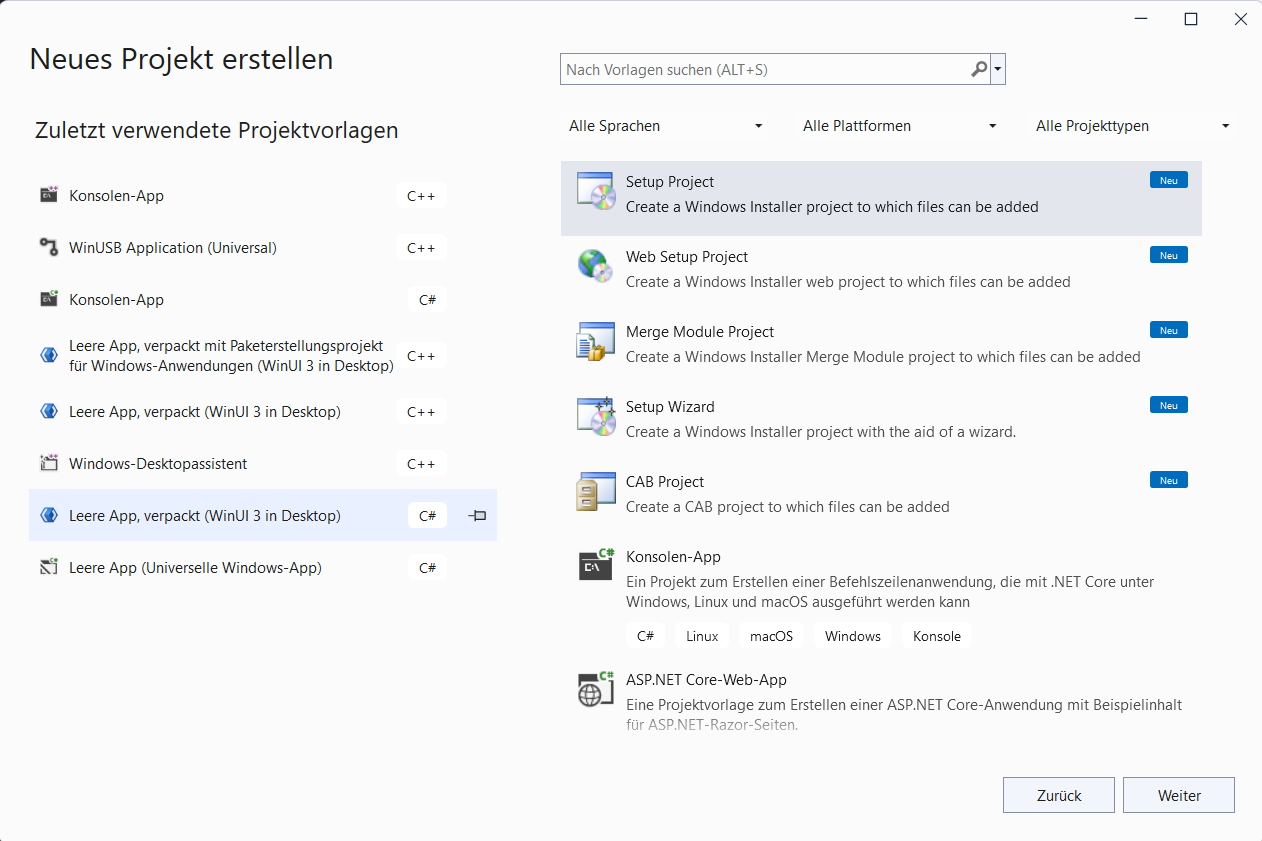This screenshot has width=1262, height=841.
Task: Click the Linux tag under Konsolen-App
Action: point(702,636)
